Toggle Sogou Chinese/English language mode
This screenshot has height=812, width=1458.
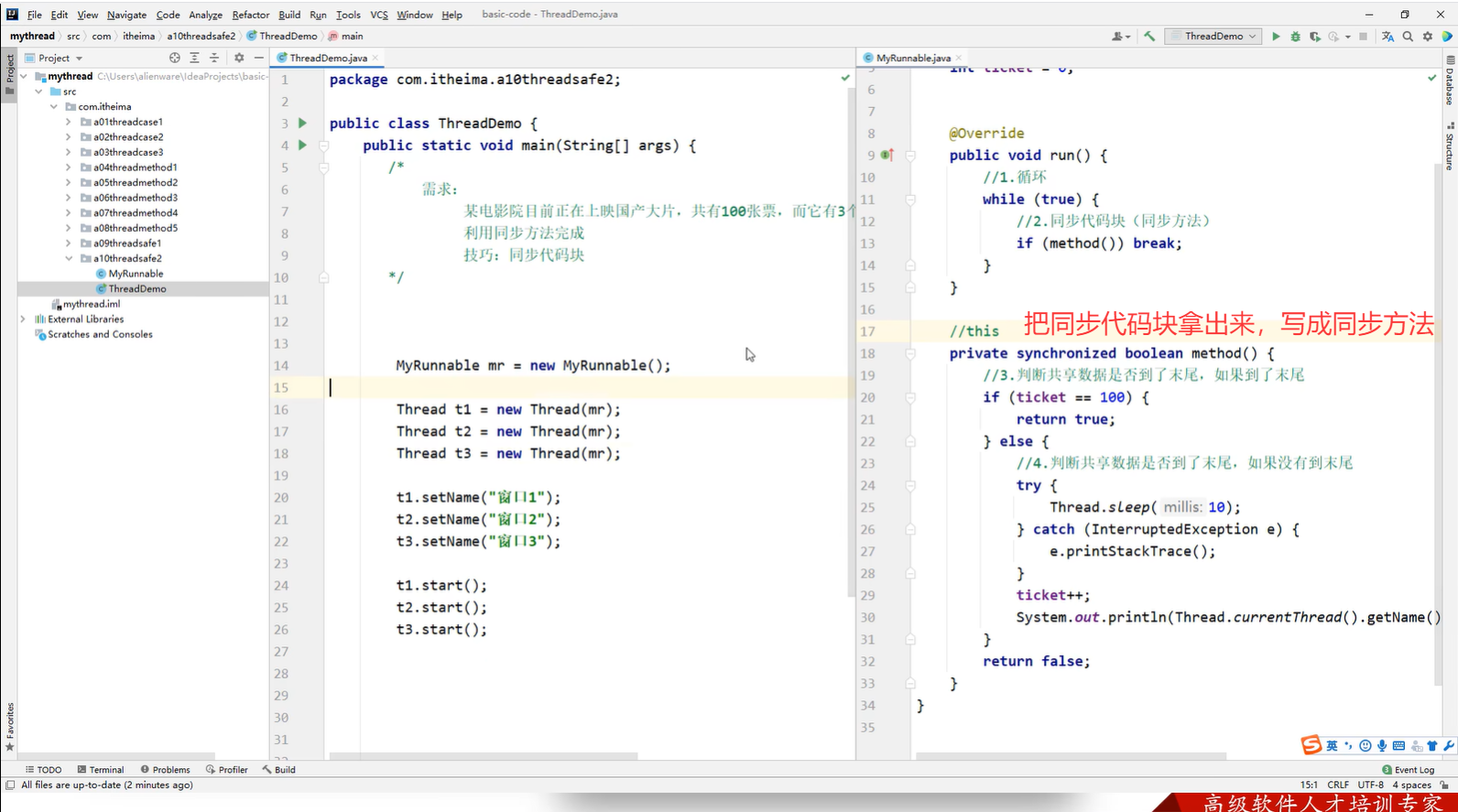point(1332,746)
